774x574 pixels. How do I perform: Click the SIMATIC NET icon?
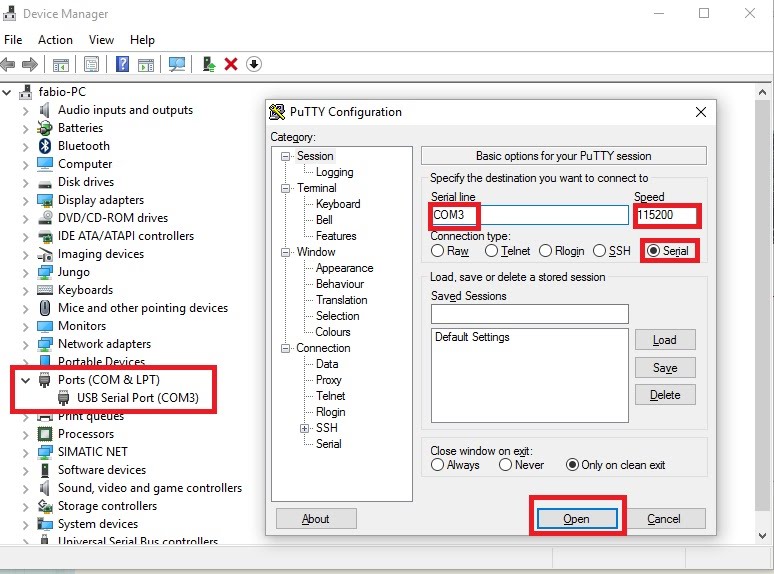(45, 452)
